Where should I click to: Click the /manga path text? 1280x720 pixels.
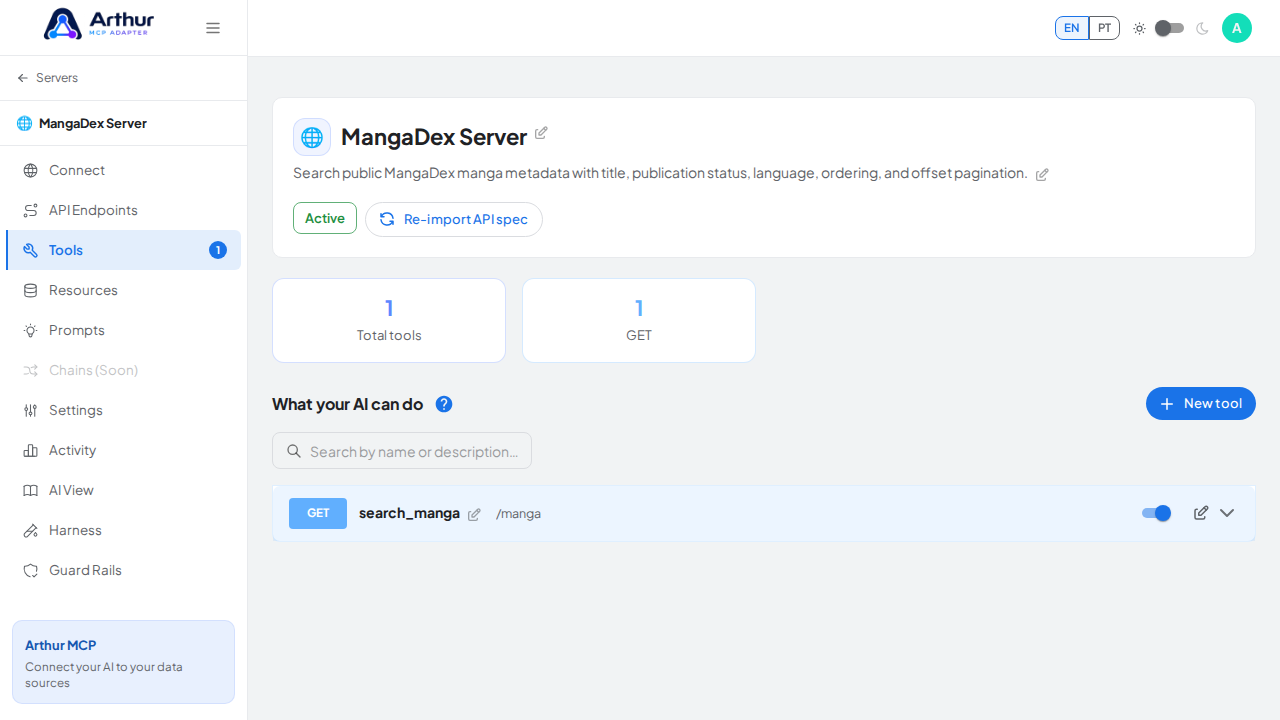[518, 514]
